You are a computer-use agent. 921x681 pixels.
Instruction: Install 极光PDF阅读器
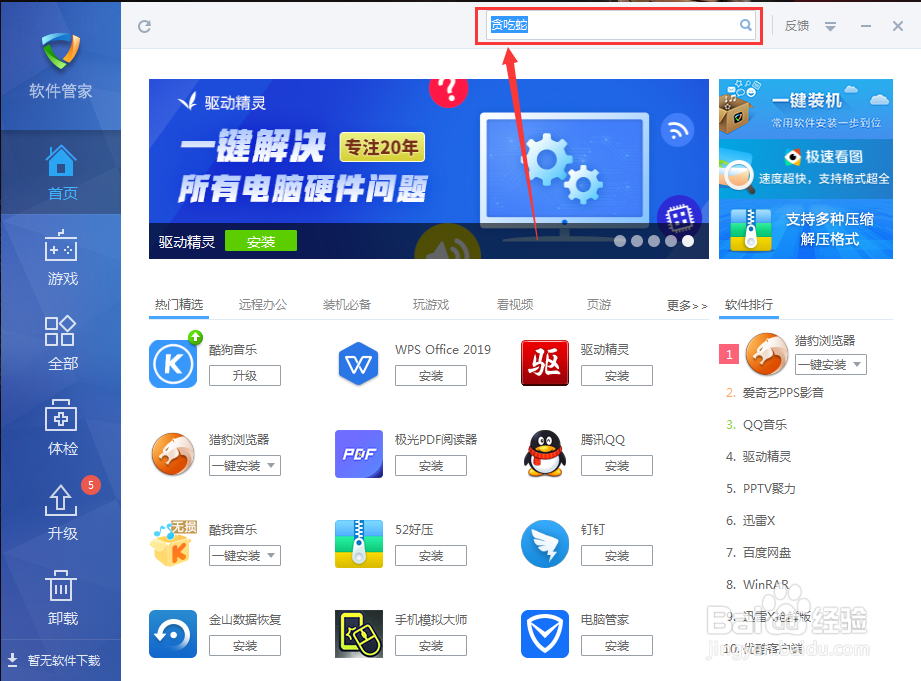pos(431,465)
